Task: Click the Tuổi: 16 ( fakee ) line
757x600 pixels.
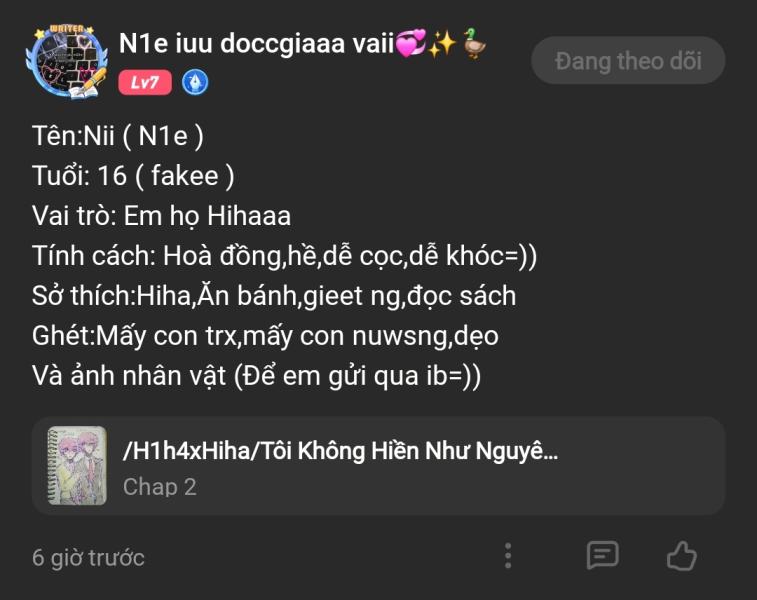Action: tap(133, 175)
